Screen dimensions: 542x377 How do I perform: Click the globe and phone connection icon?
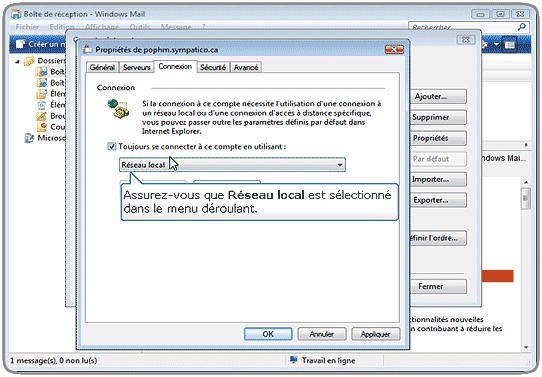(x=118, y=109)
